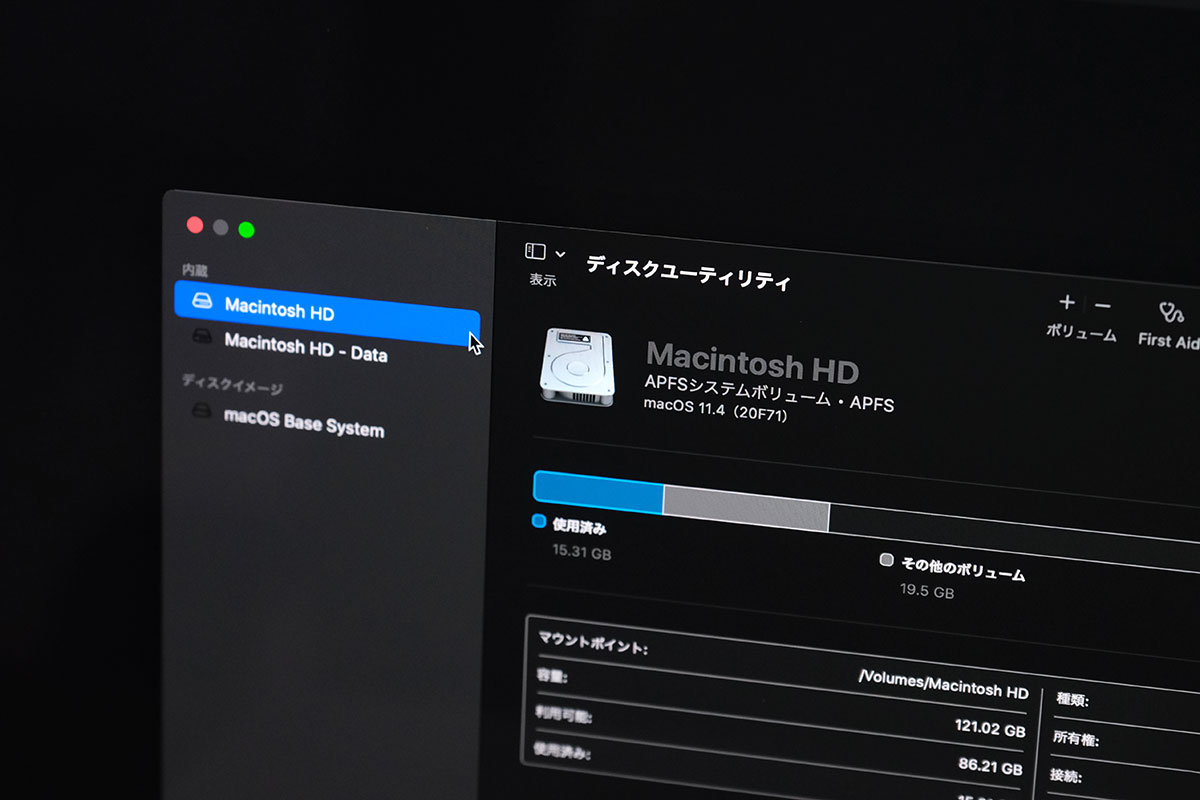The image size is (1200, 800).
Task: Click the "使用済み:" label in the info table
Action: click(563, 752)
